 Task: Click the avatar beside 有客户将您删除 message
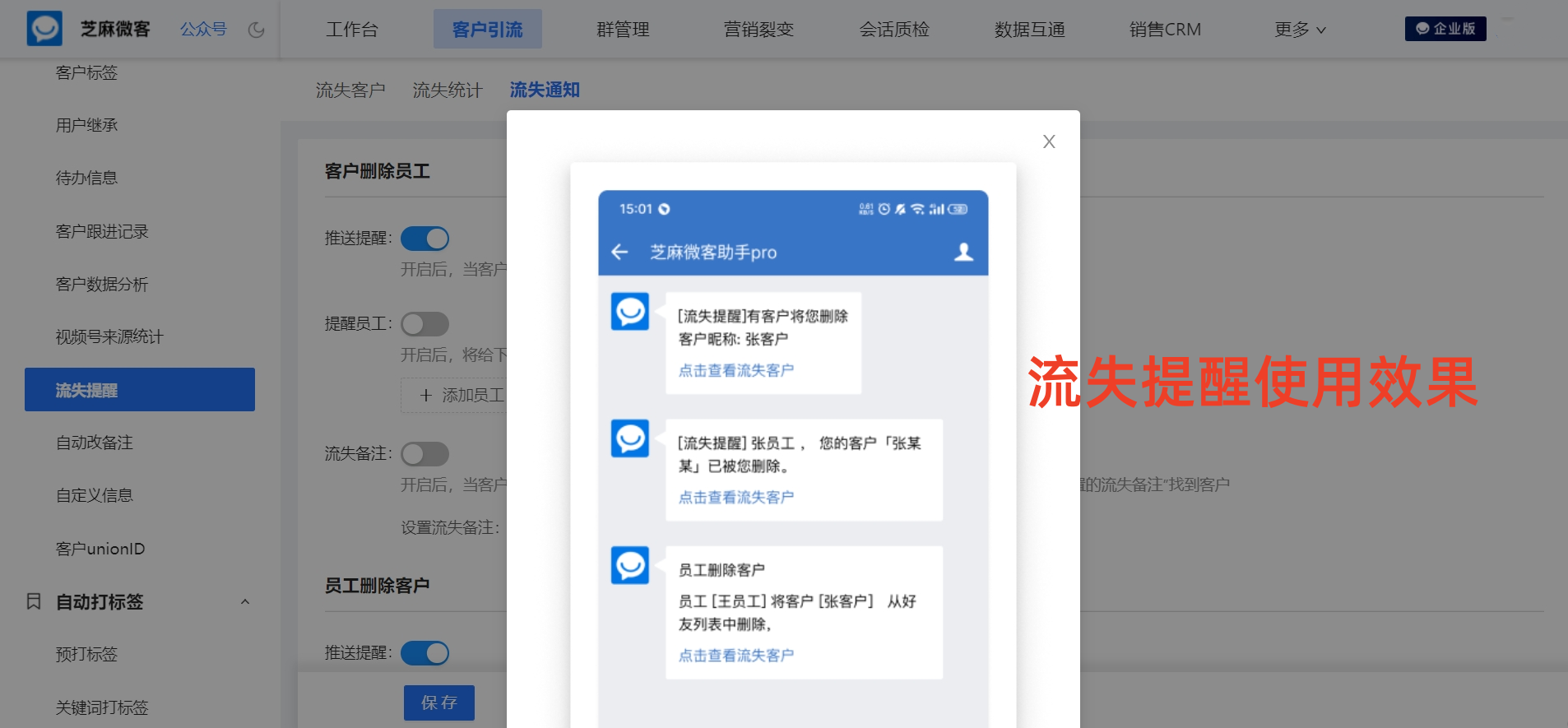pos(630,312)
